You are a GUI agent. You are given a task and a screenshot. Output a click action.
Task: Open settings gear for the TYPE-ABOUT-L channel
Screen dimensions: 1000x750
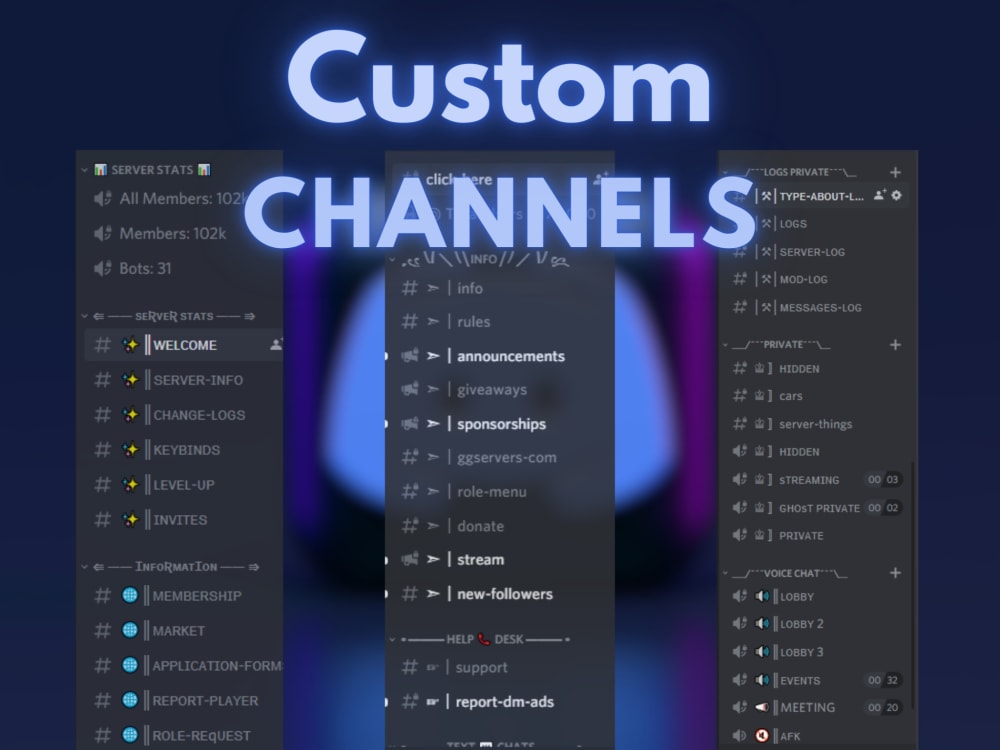pos(897,196)
